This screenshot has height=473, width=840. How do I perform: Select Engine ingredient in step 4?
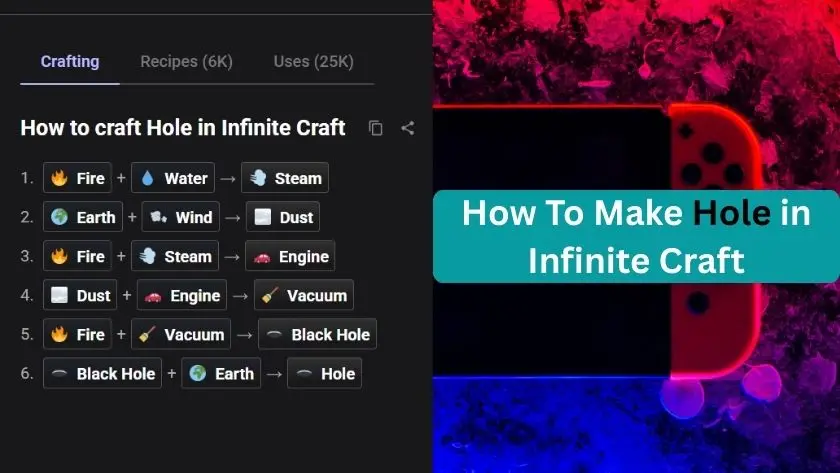click(182, 295)
